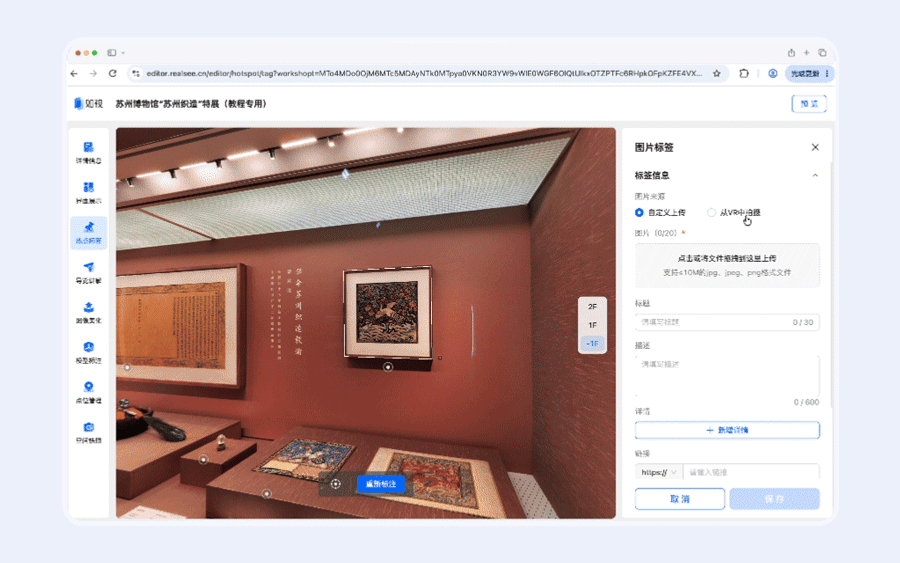
Task: Click the floor hotspot marker near the bottom table
Action: 266,494
